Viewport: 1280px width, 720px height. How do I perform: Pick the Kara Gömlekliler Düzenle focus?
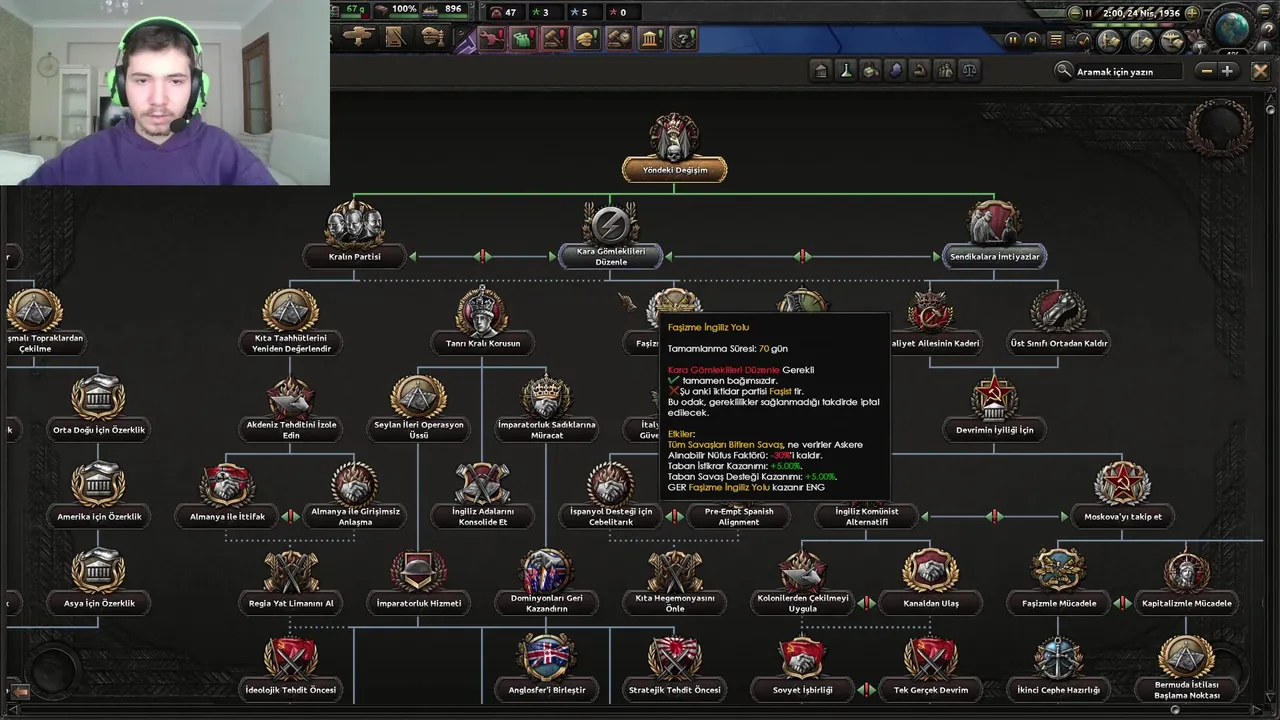click(610, 237)
